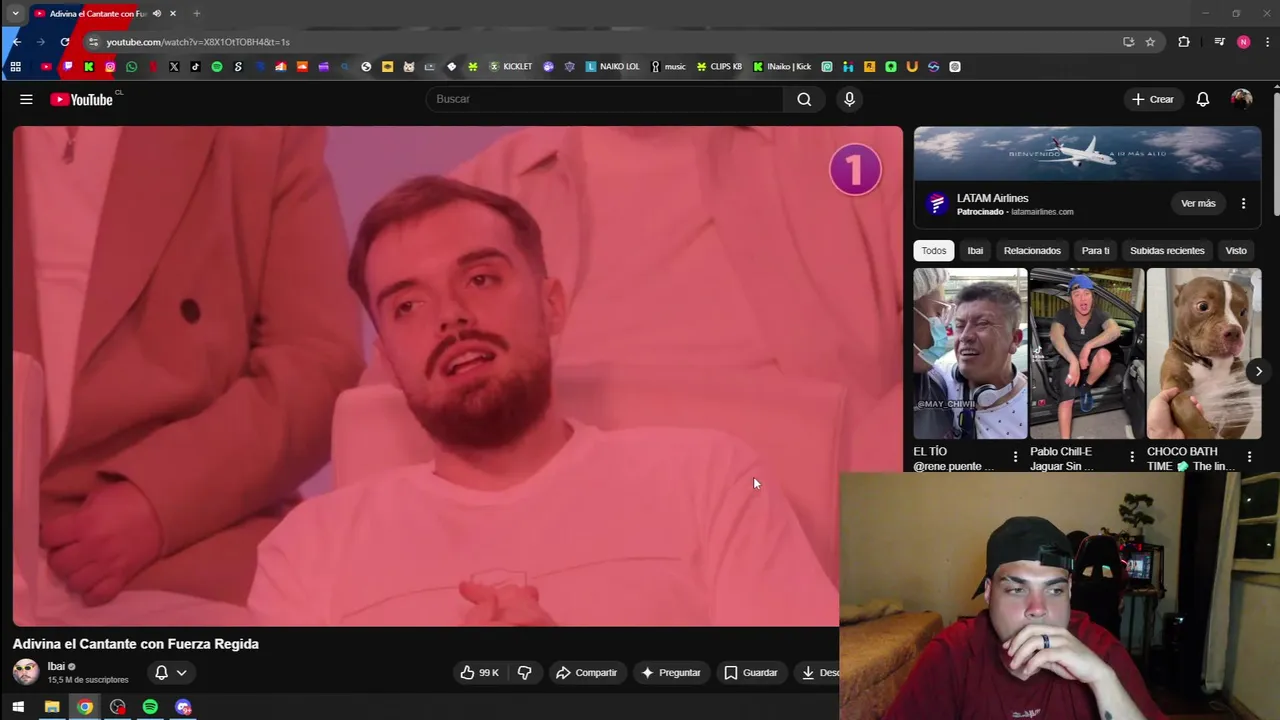Expand notification options next to bell
1280x720 pixels.
[181, 673]
